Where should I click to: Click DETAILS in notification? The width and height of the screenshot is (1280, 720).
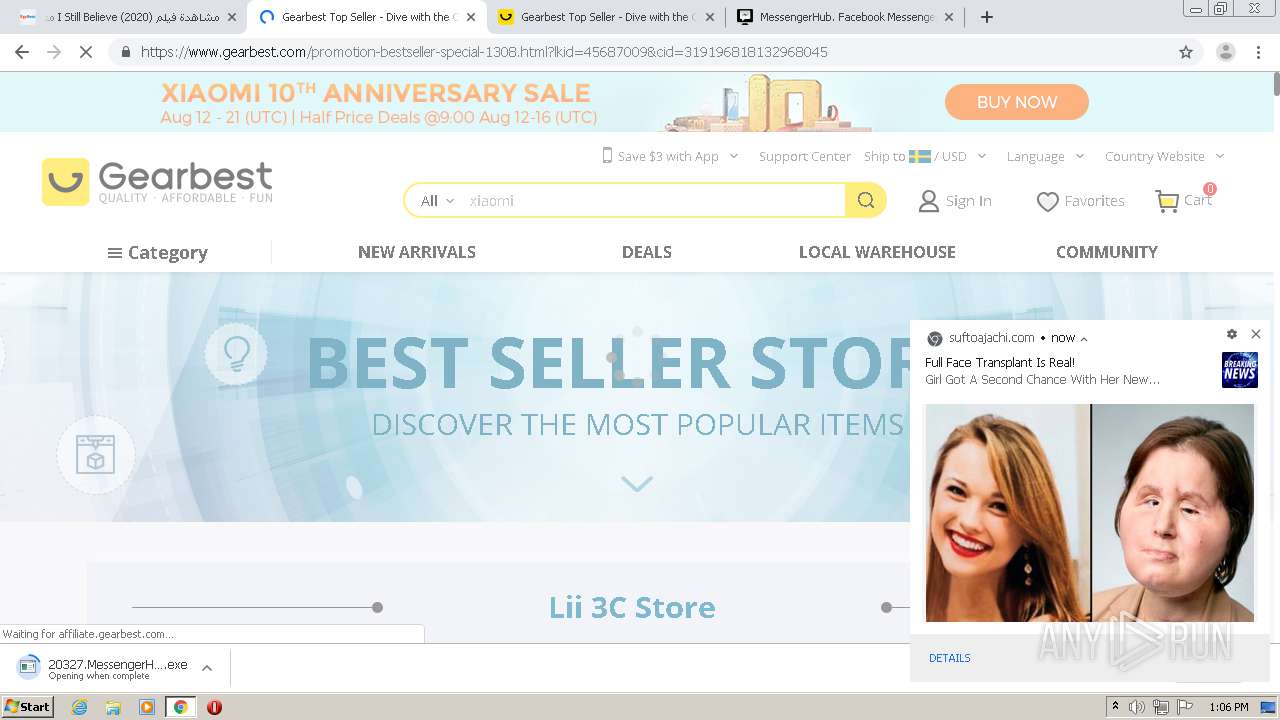coord(950,658)
